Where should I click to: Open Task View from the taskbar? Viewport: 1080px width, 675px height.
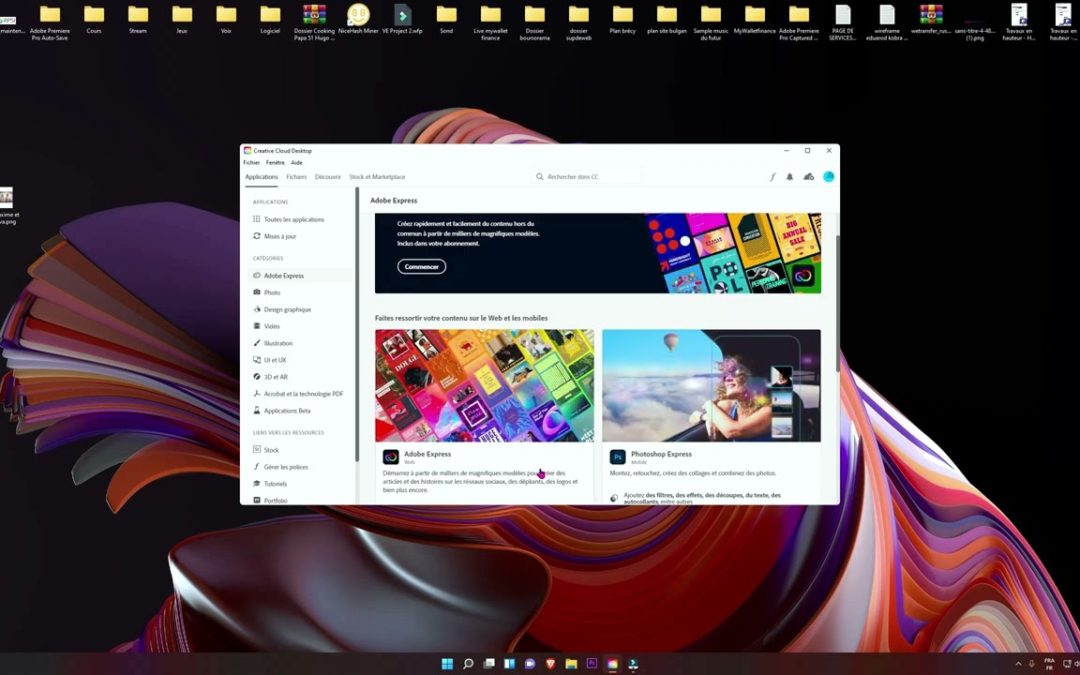488,664
